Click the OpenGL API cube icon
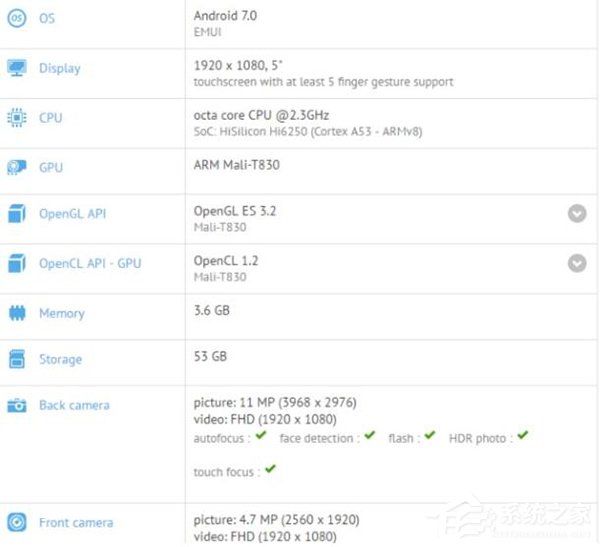The image size is (600, 547). pos(17,213)
